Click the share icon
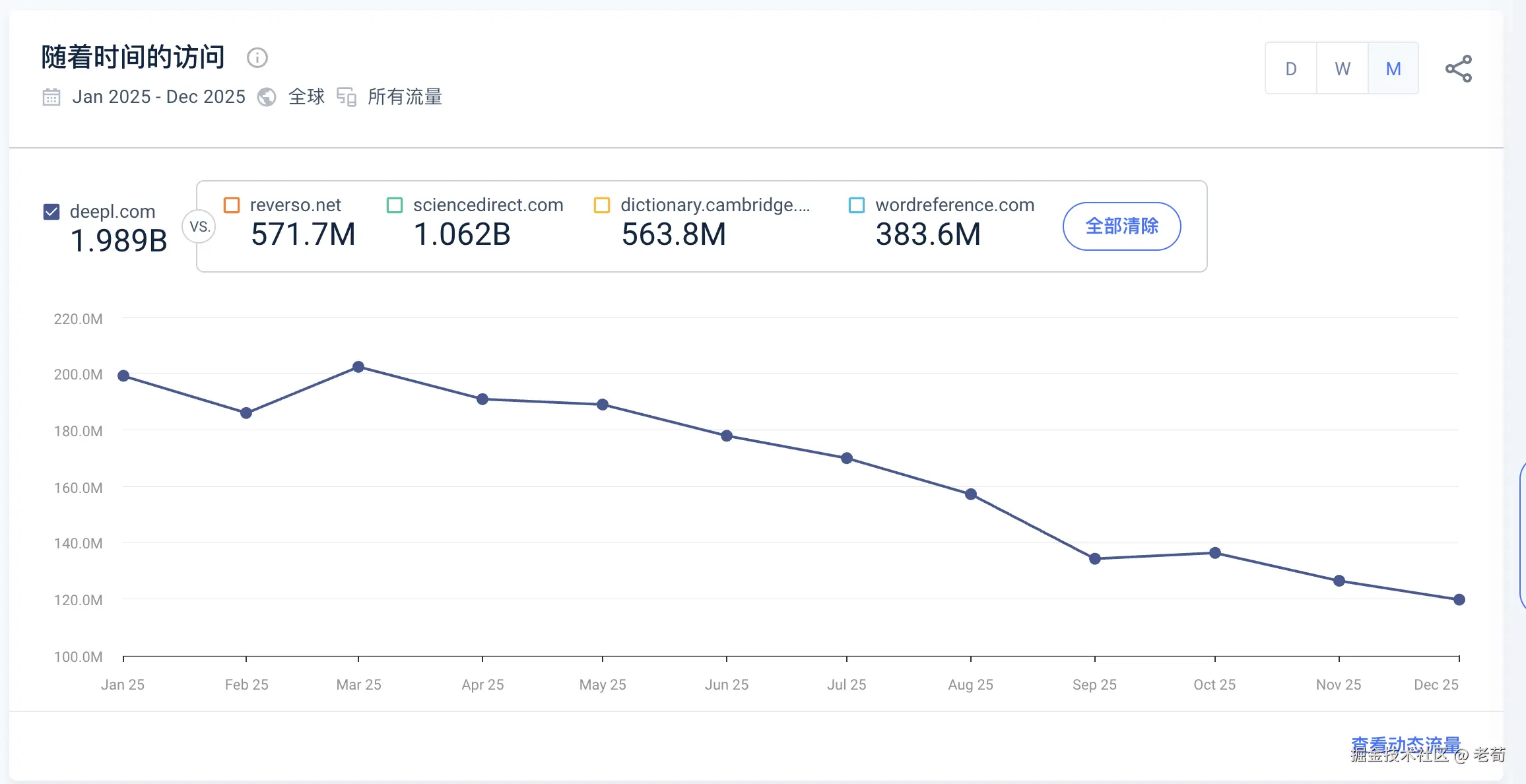This screenshot has height=784, width=1526. [1458, 69]
